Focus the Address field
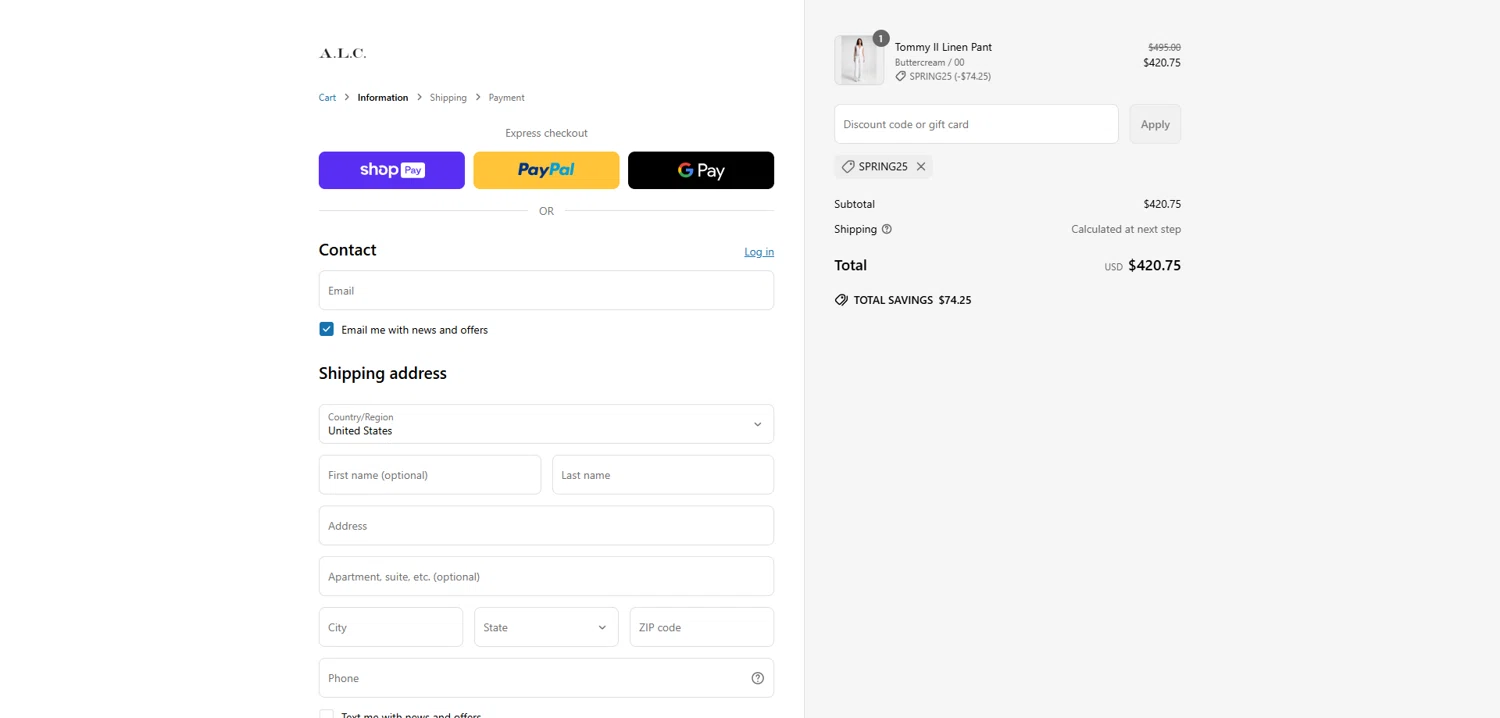Screen dimensions: 1500x718 pyautogui.click(x=546, y=526)
